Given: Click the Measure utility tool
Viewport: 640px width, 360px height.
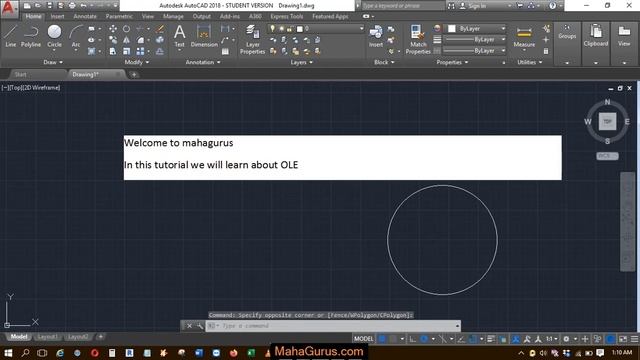Looking at the screenshot, I should pyautogui.click(x=524, y=37).
